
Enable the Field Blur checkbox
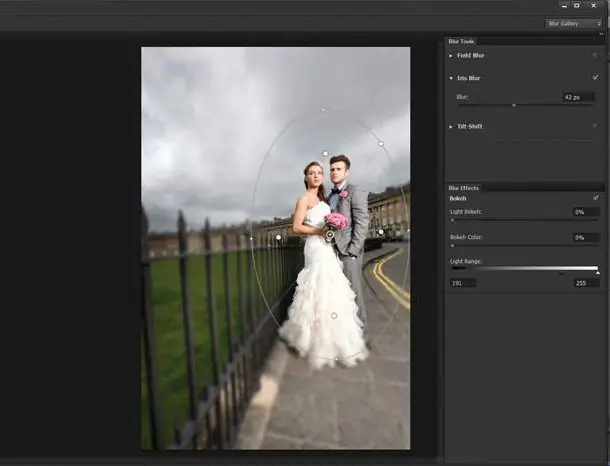(x=595, y=55)
